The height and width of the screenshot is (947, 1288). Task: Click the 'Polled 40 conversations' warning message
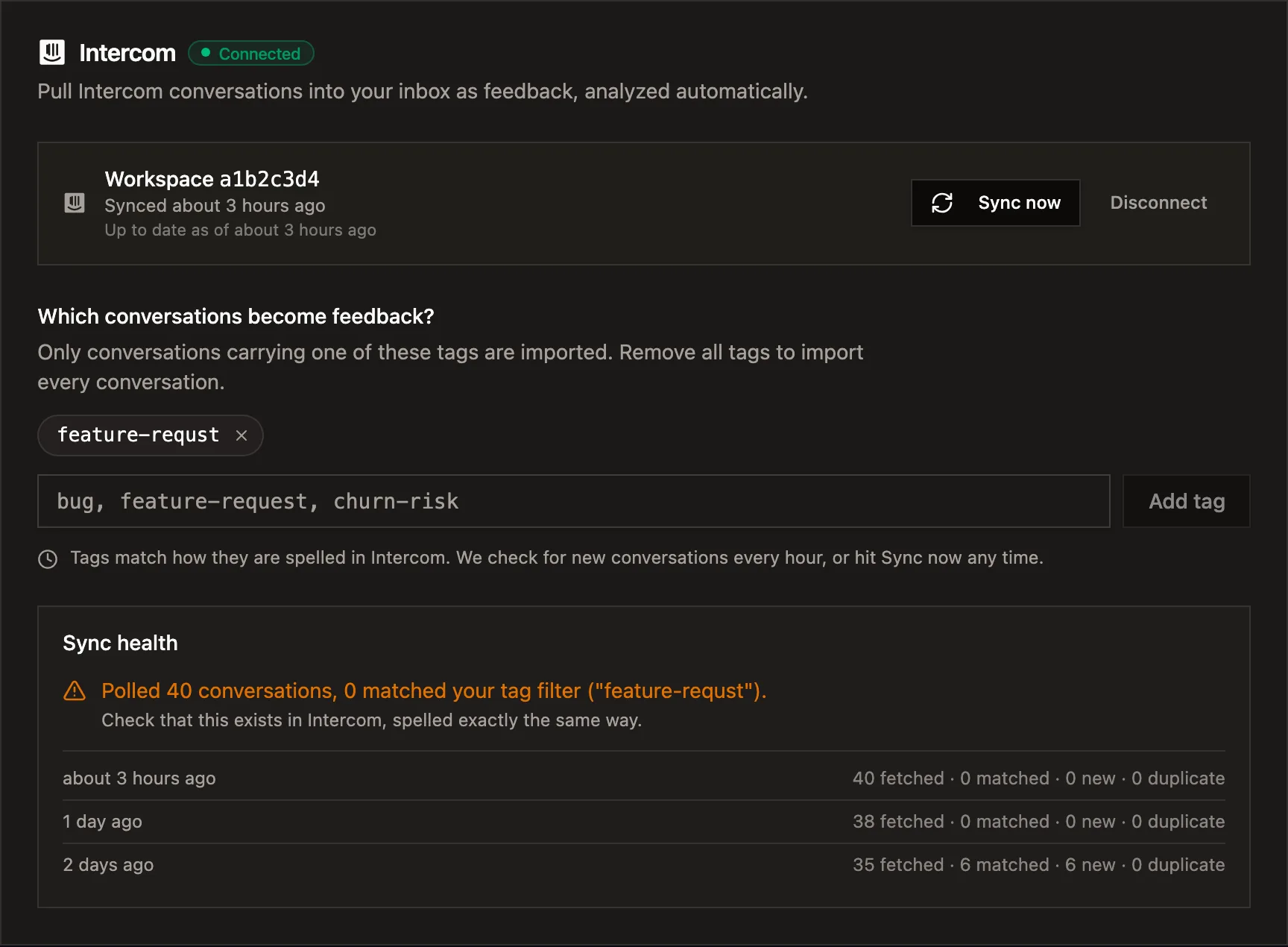click(x=434, y=691)
